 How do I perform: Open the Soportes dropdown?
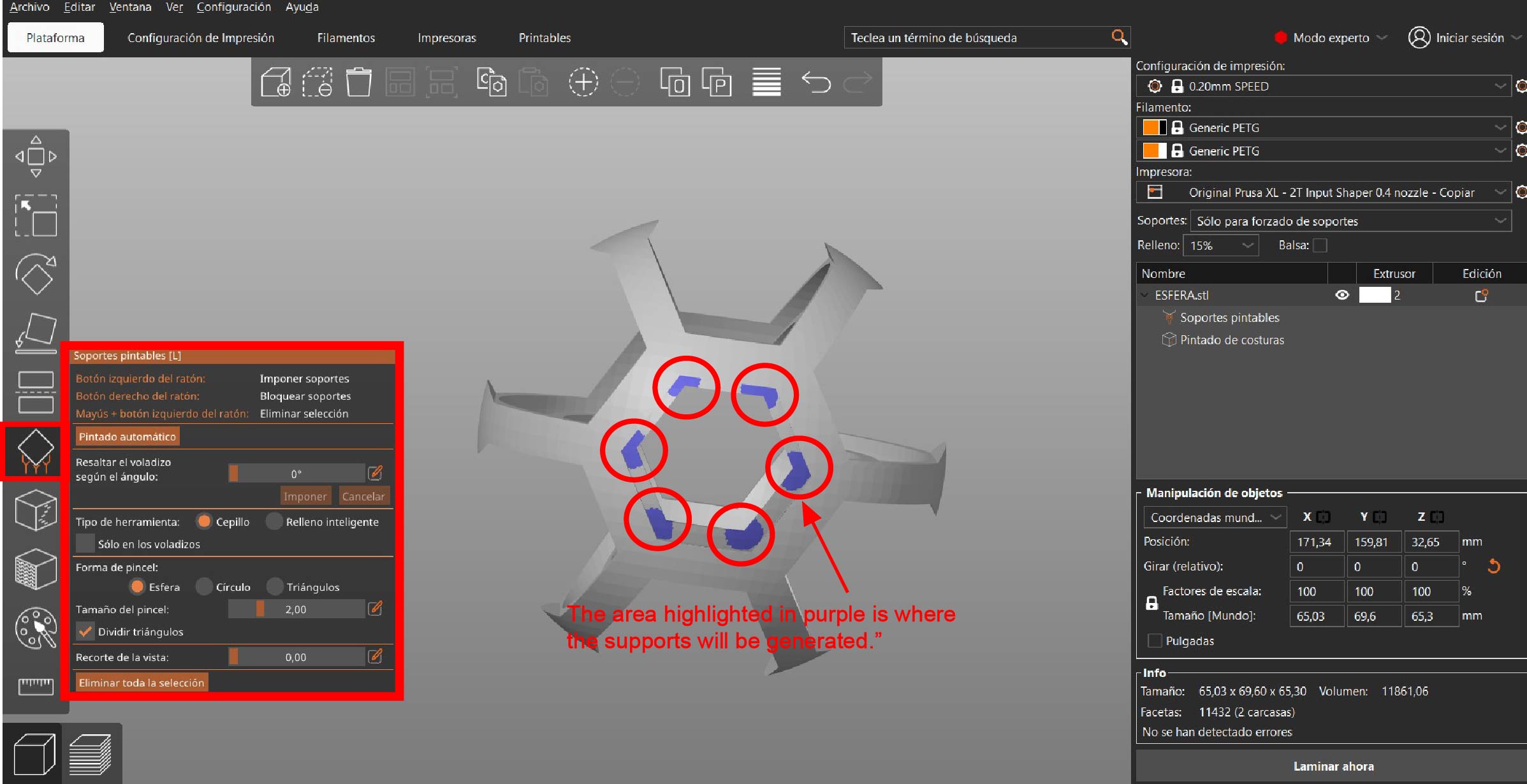(x=1350, y=221)
